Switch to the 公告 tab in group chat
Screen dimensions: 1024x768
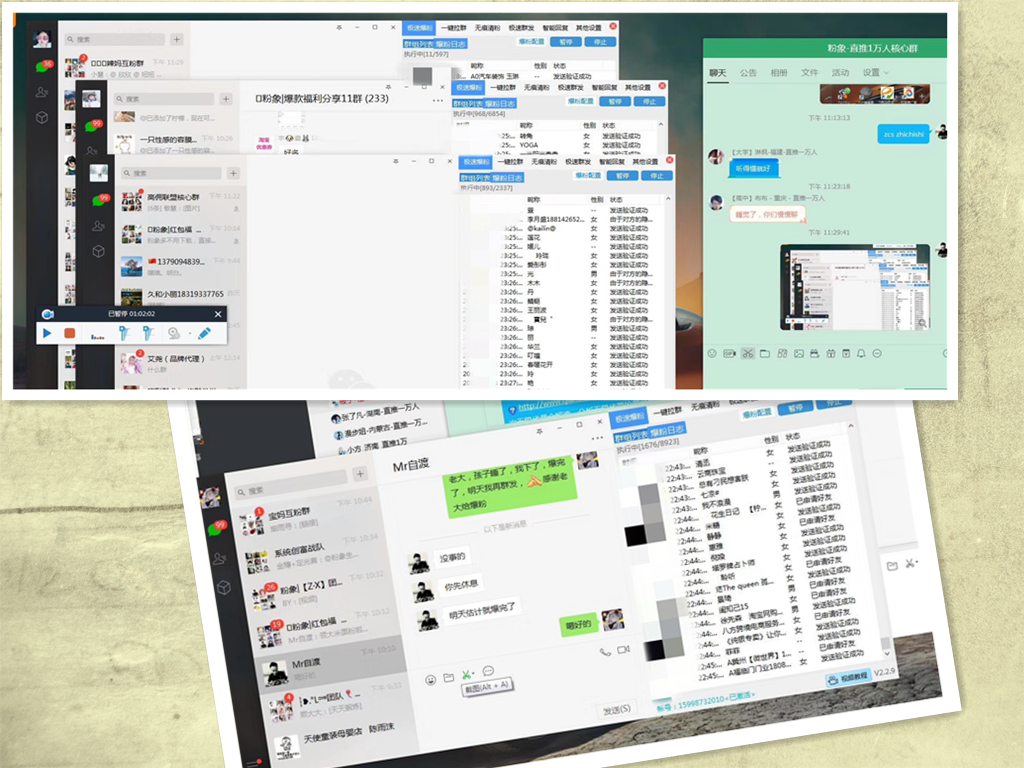[748, 72]
